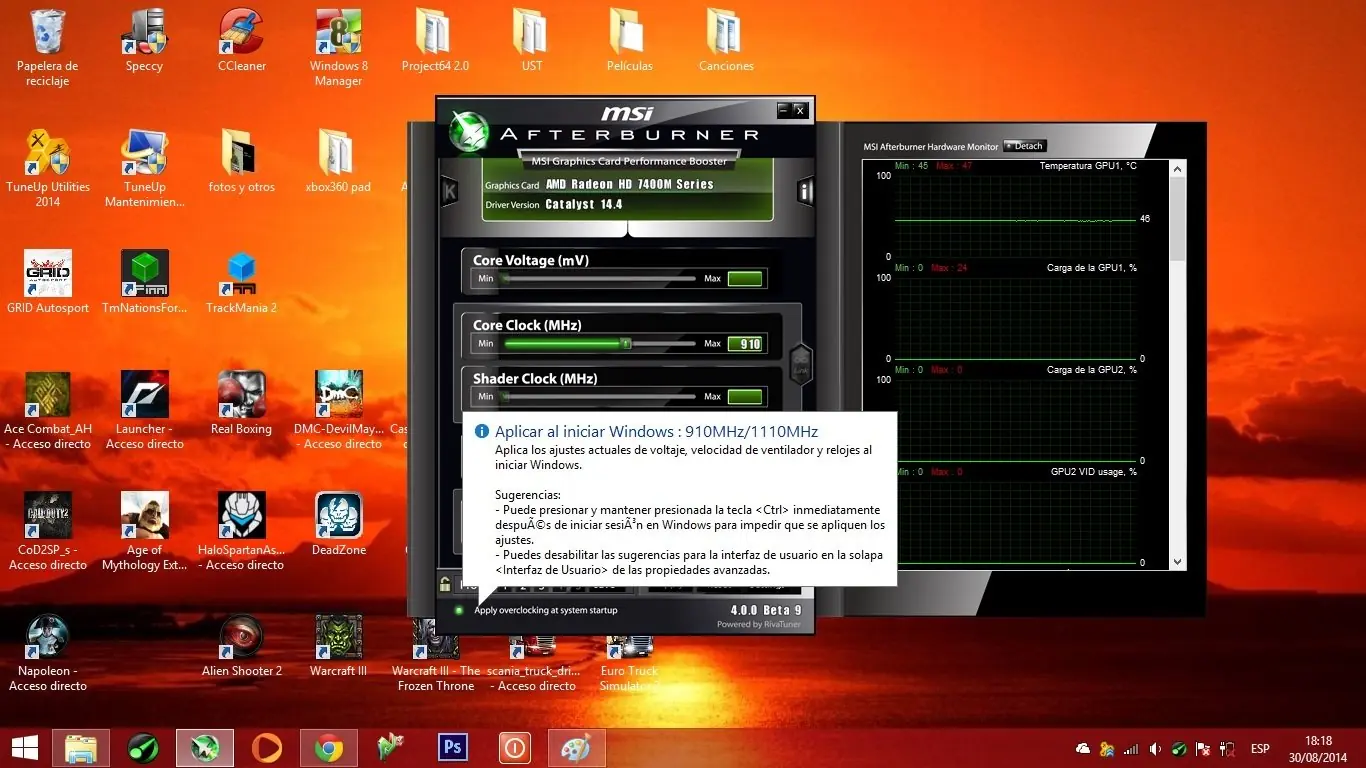The height and width of the screenshot is (768, 1366).
Task: Select the CCleaner desktop shortcut
Action: pos(242,41)
